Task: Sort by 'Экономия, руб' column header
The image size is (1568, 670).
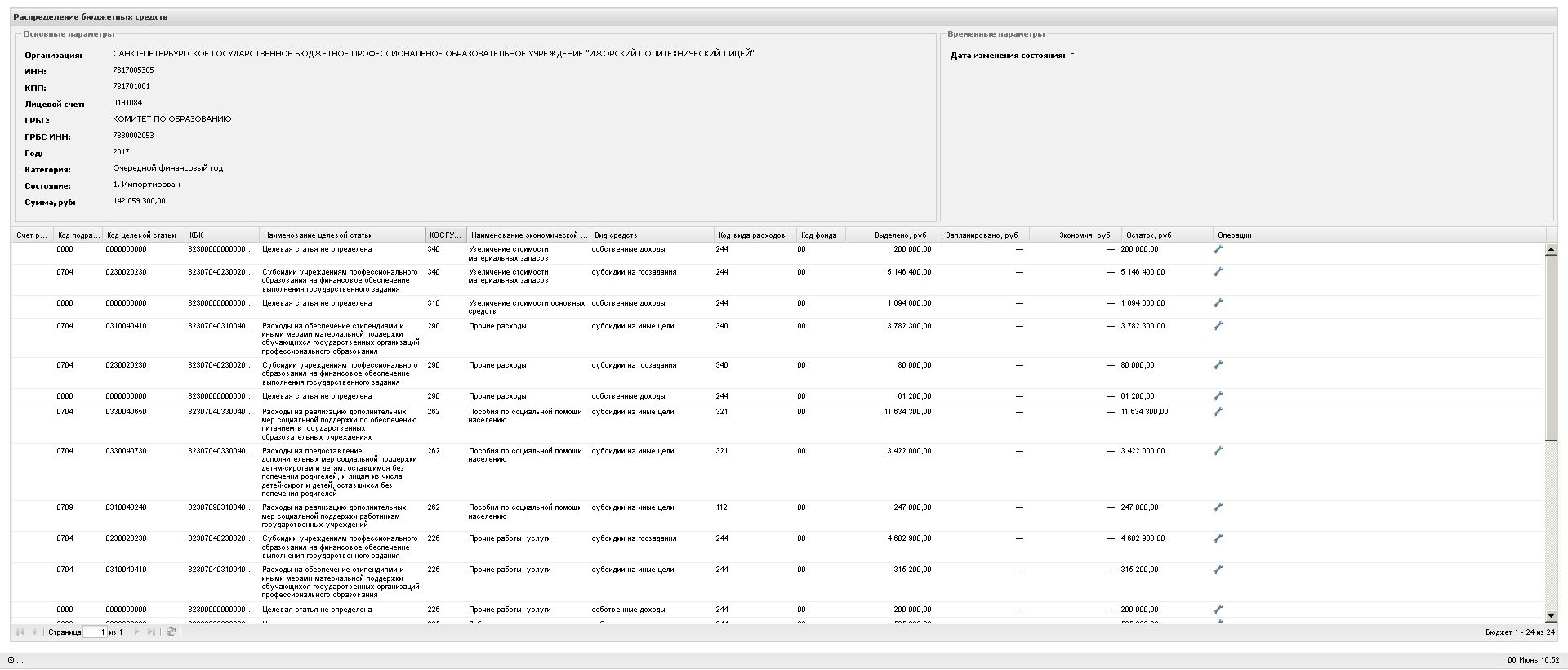Action: (x=1075, y=235)
